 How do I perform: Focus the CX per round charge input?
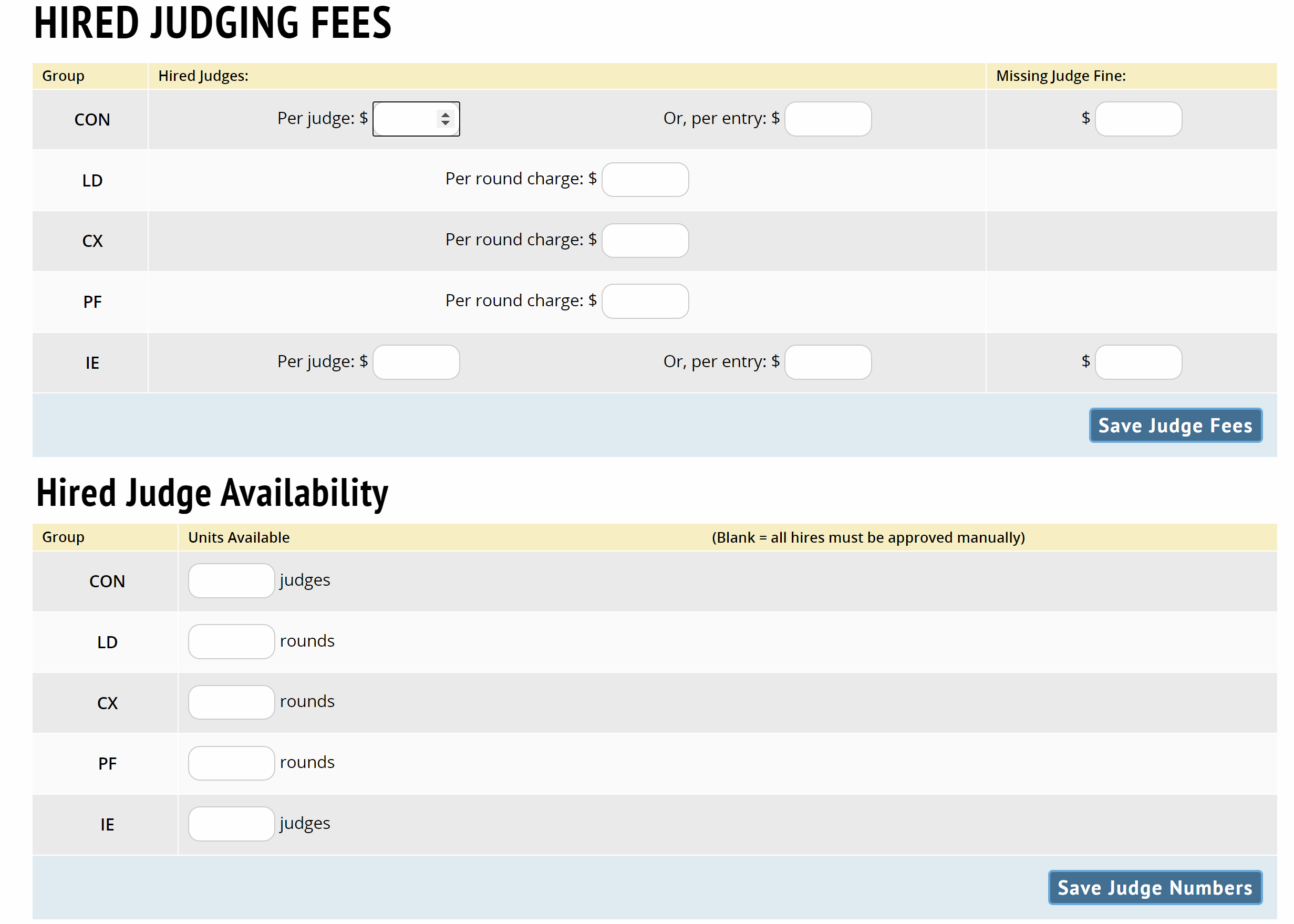645,241
